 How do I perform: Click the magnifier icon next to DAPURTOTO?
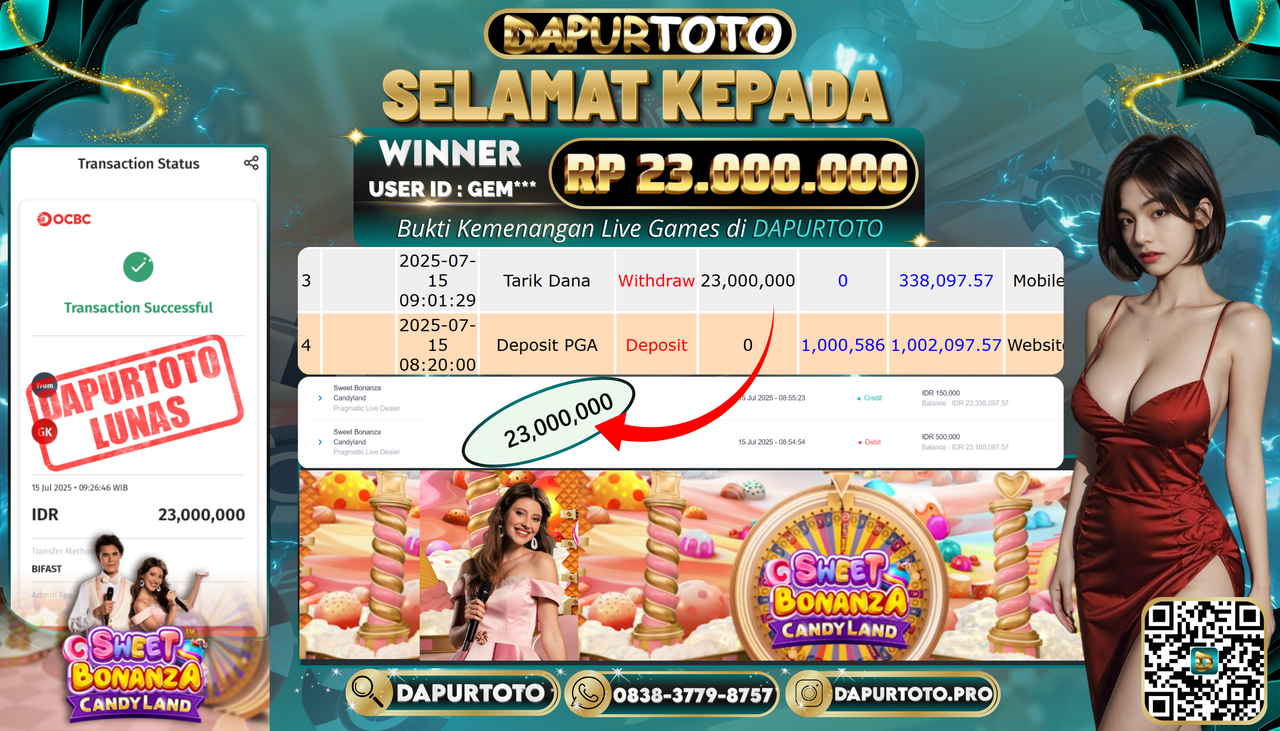[370, 693]
